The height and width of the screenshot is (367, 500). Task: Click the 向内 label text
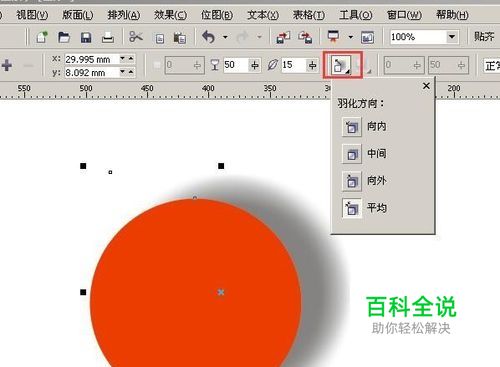click(377, 126)
